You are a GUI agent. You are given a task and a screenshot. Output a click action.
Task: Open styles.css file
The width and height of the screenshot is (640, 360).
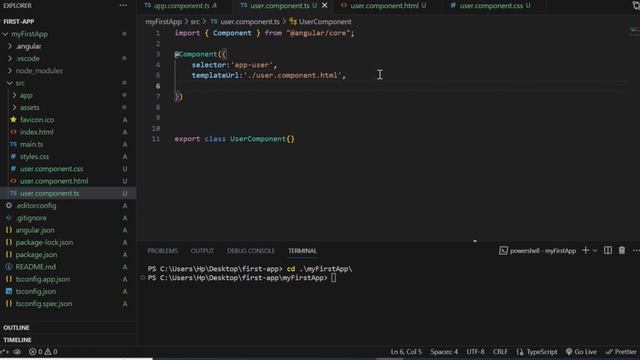click(x=34, y=156)
